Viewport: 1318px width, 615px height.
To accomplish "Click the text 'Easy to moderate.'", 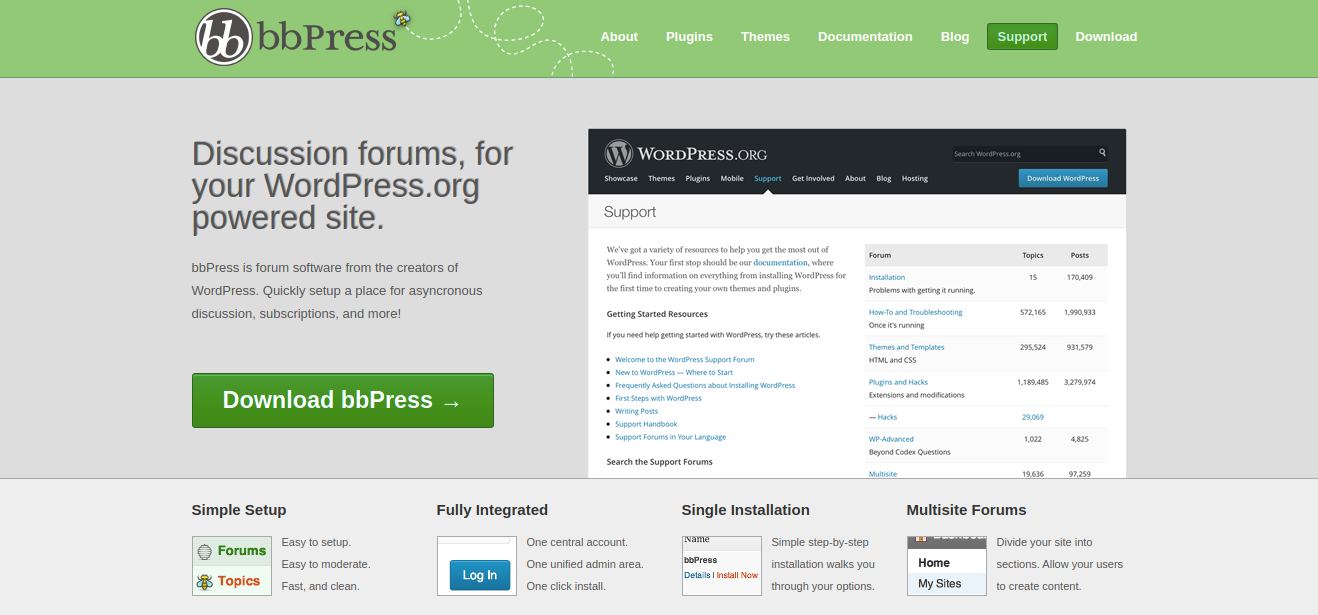I will (326, 564).
